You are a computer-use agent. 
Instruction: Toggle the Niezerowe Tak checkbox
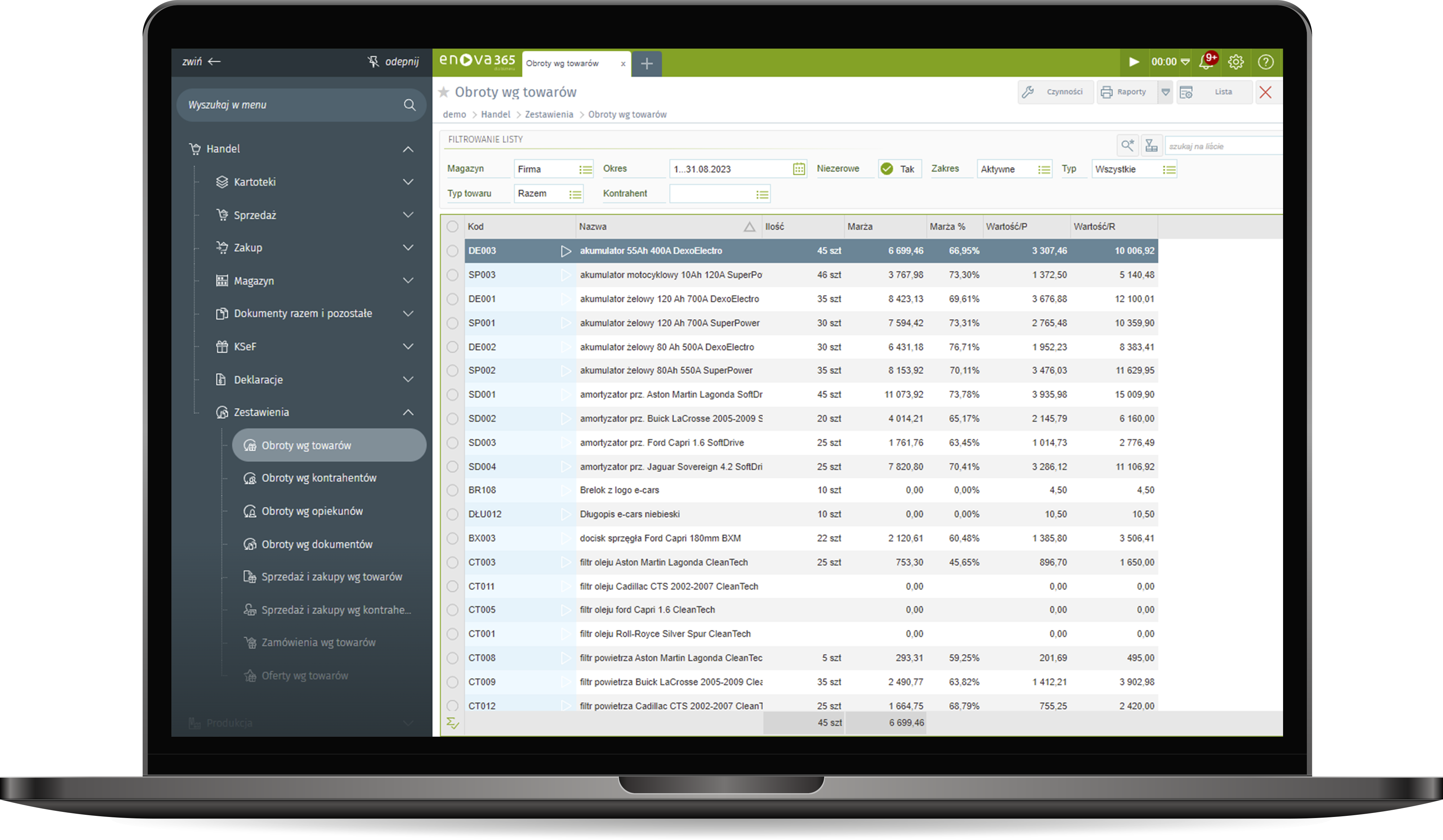click(887, 169)
